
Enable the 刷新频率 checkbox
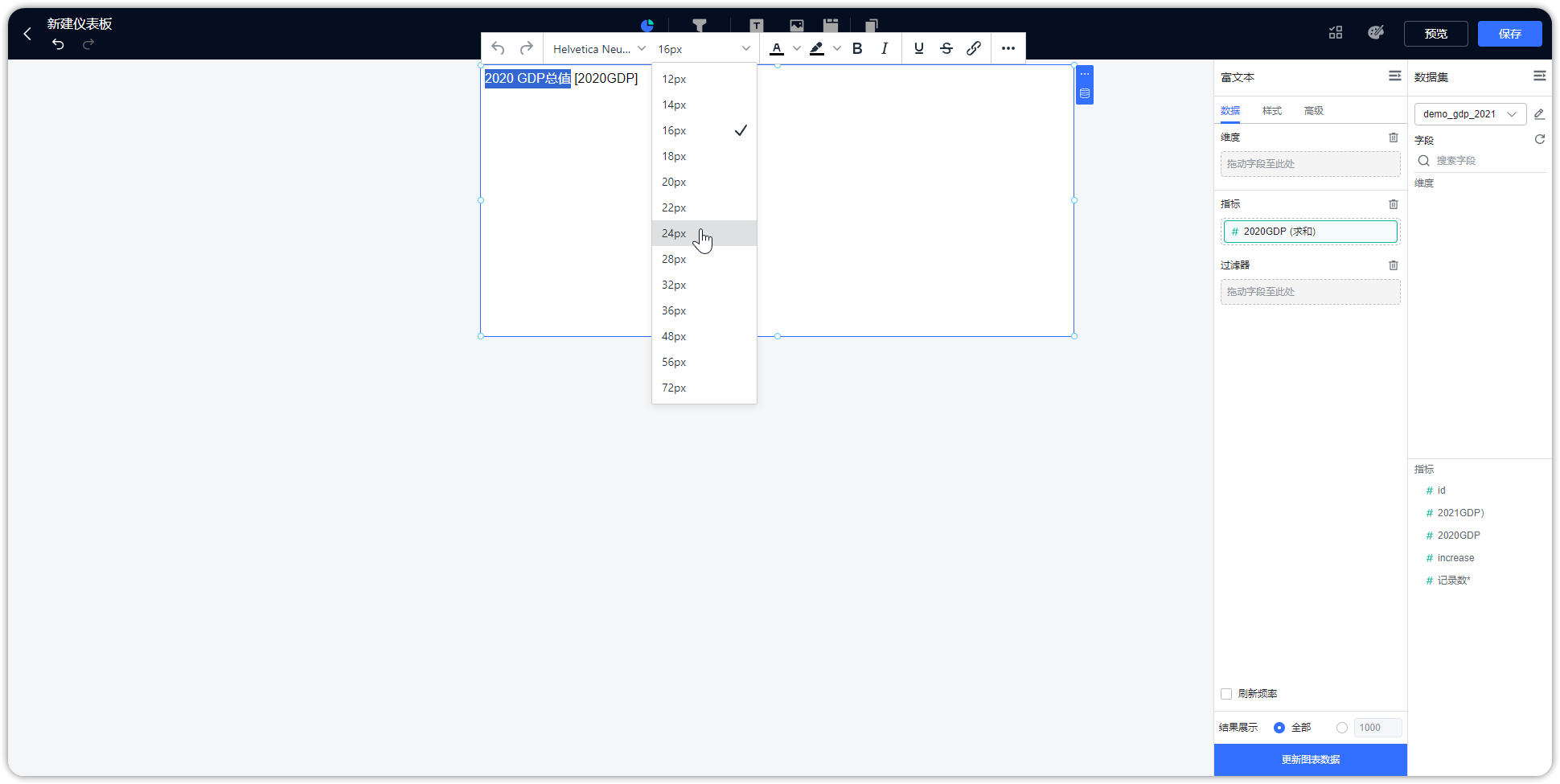tap(1226, 694)
